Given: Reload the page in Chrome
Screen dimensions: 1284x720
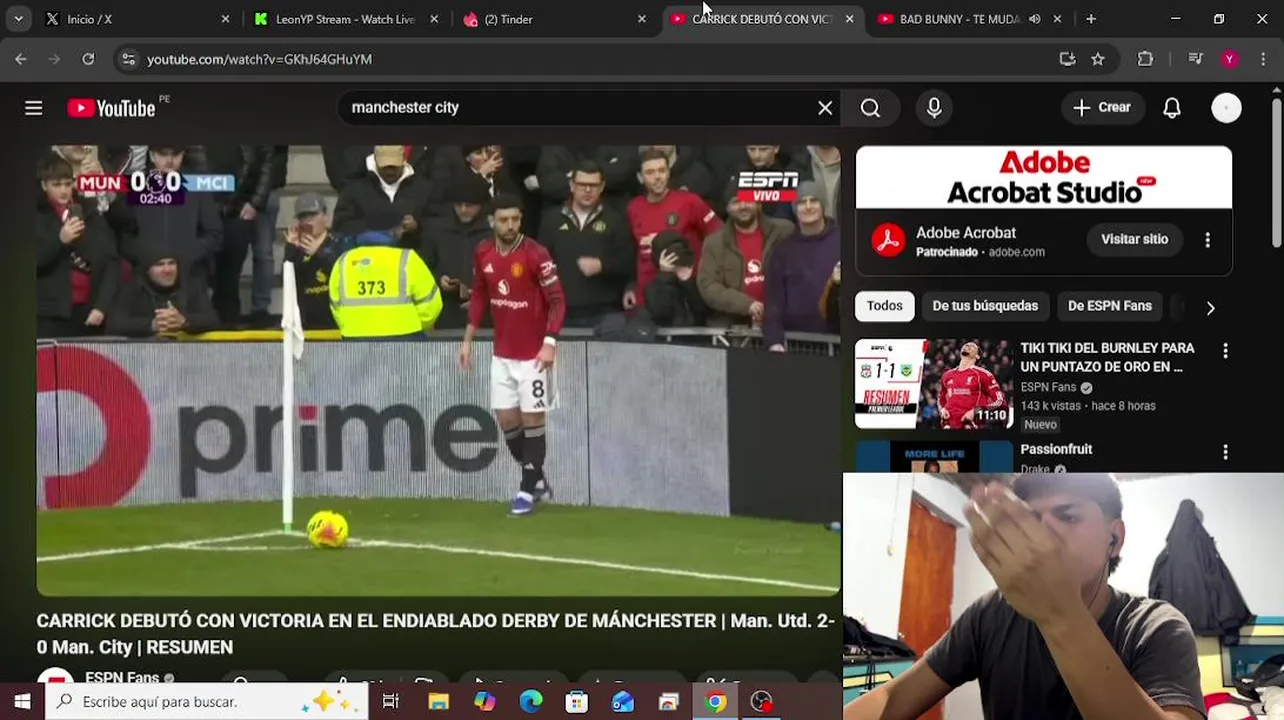Looking at the screenshot, I should tap(88, 59).
